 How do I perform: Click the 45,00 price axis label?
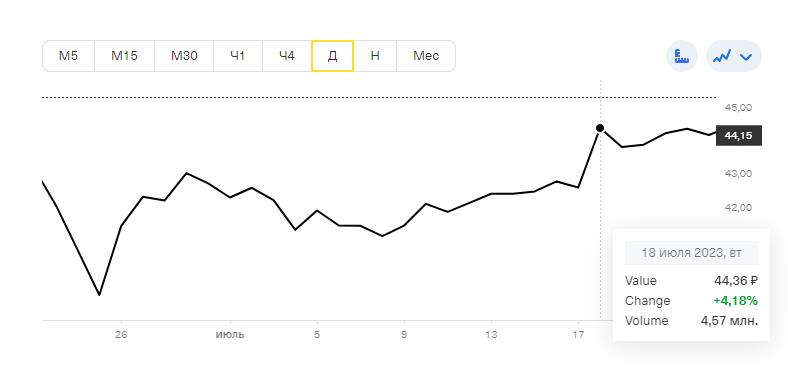point(738,108)
